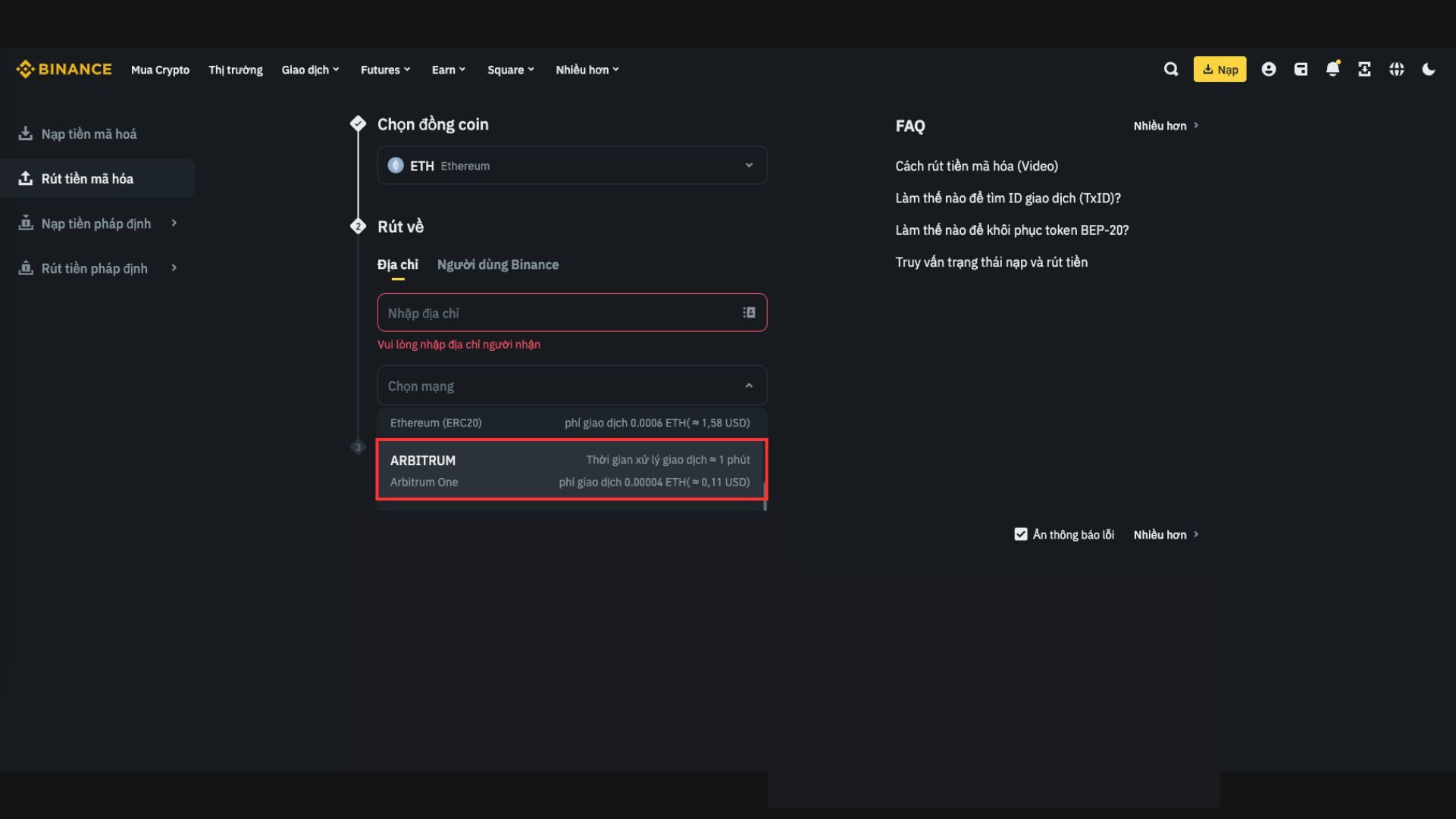Viewport: 1456px width, 819px height.
Task: Open the khôi phục token BEP-20 FAQ link
Action: (x=1012, y=230)
